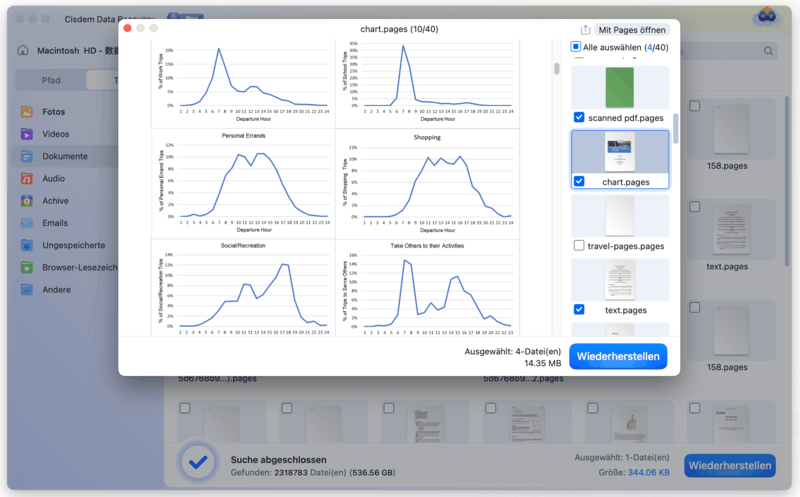Select the text.pages thumbnail in main grid
The width and height of the screenshot is (800, 497).
click(731, 230)
